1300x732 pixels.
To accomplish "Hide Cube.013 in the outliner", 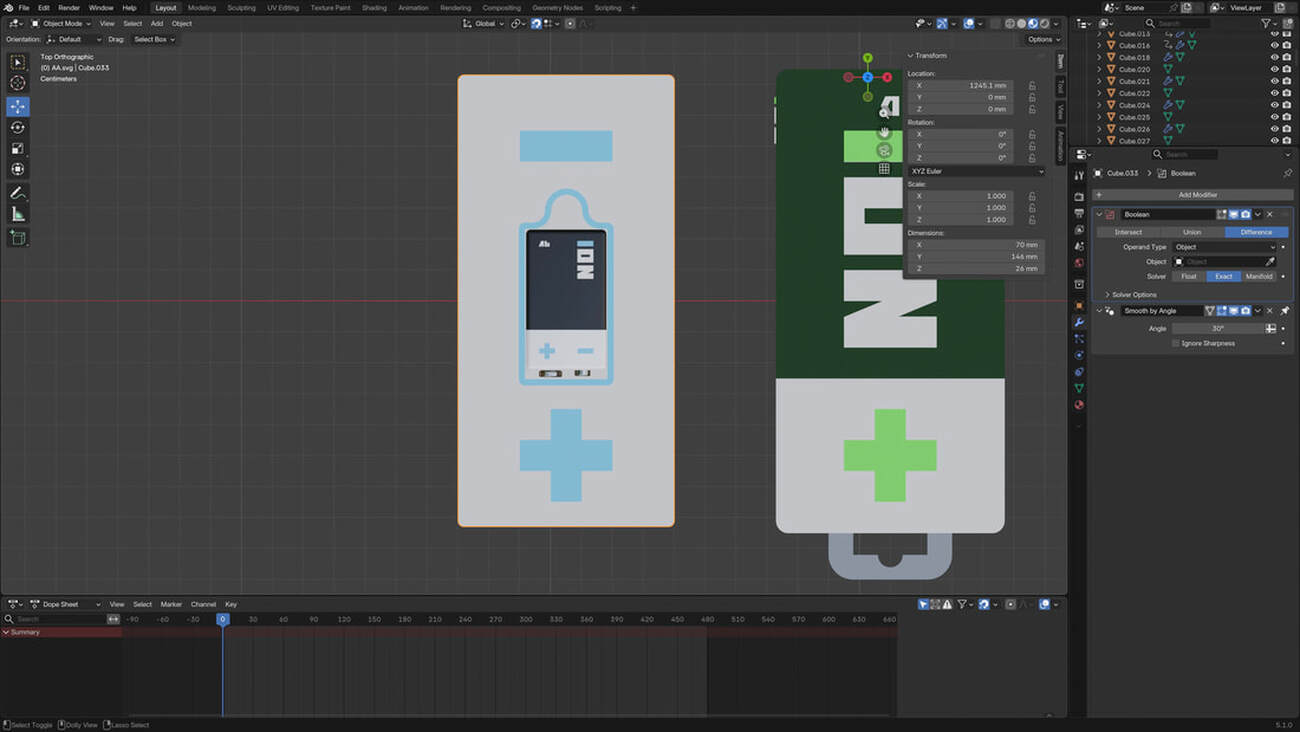I will 1274,33.
